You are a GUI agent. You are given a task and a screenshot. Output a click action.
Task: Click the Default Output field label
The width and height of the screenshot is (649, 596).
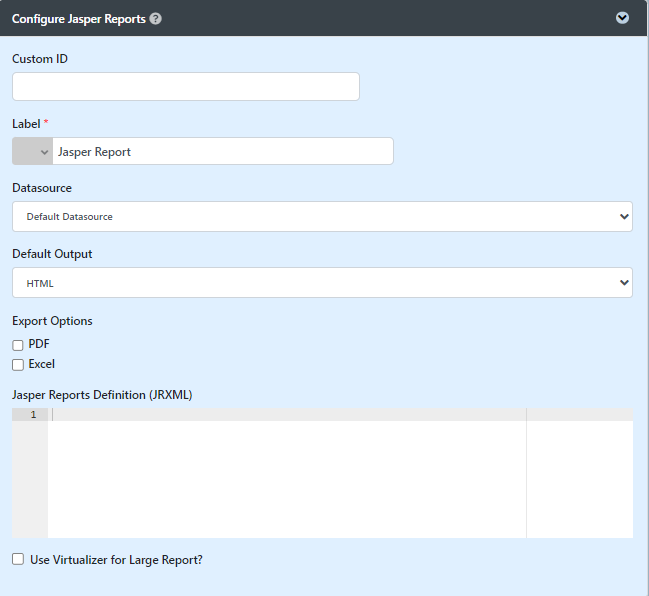pyautogui.click(x=52, y=254)
